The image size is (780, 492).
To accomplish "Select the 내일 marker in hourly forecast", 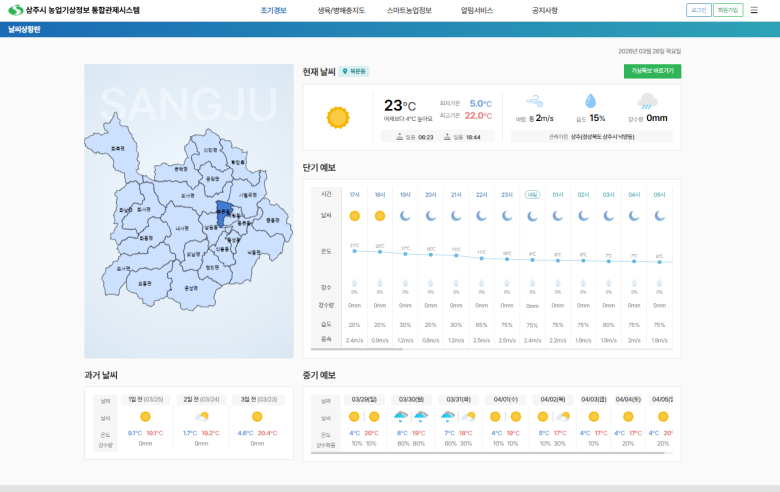I will pyautogui.click(x=532, y=194).
